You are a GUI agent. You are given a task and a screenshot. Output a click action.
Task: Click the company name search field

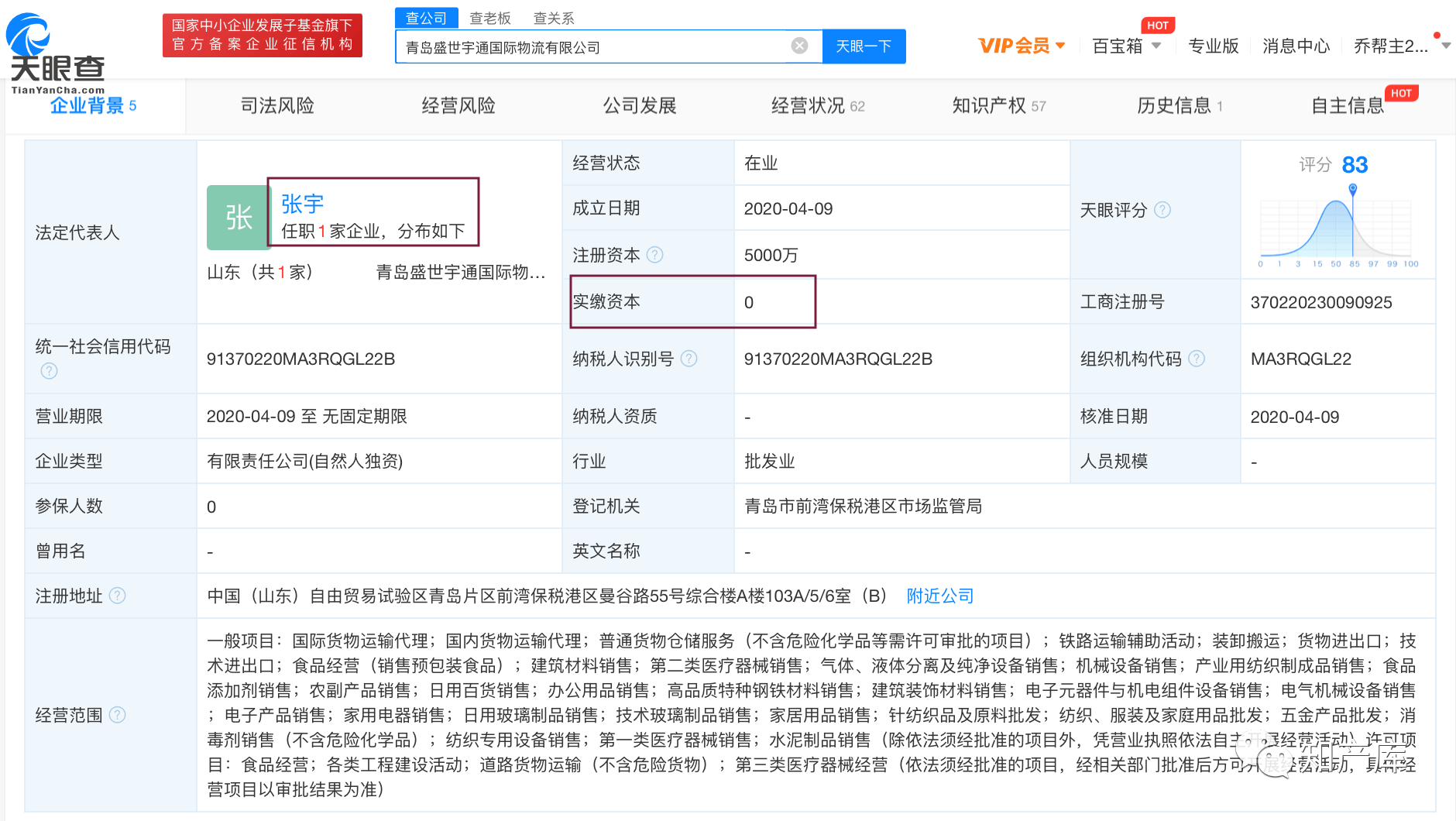[x=592, y=47]
